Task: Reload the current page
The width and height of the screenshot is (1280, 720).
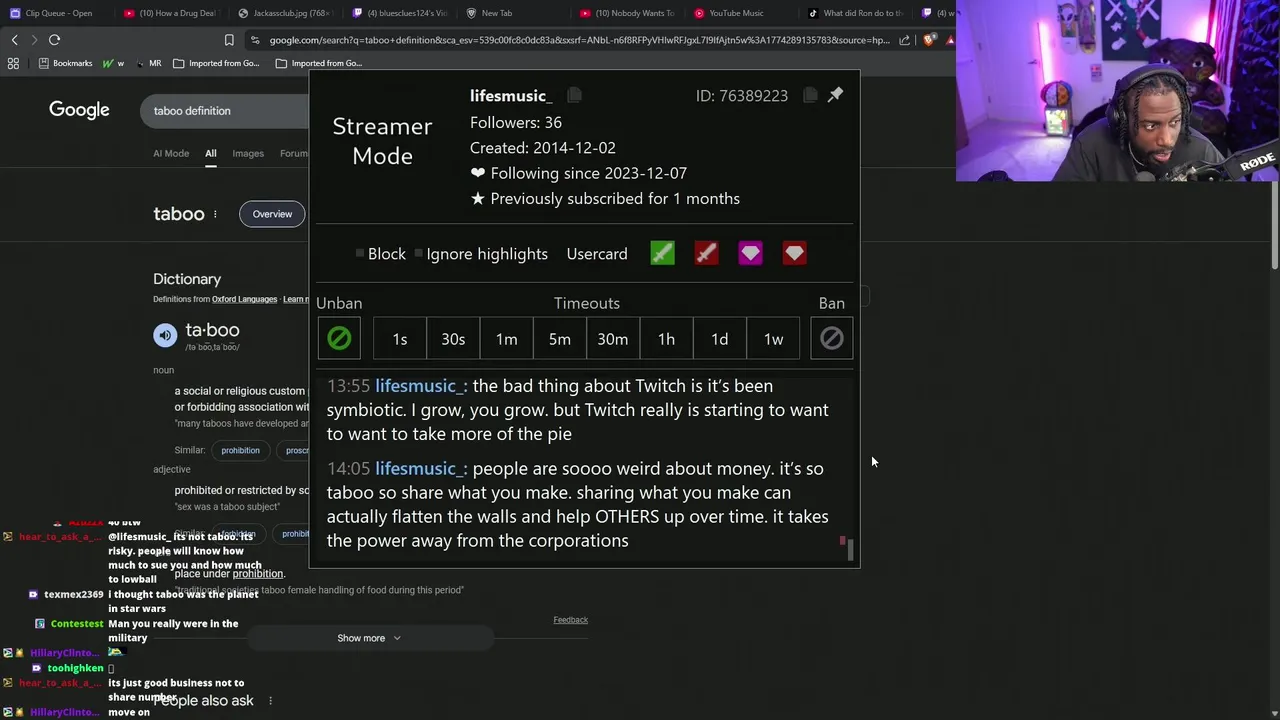Action: click(x=55, y=40)
